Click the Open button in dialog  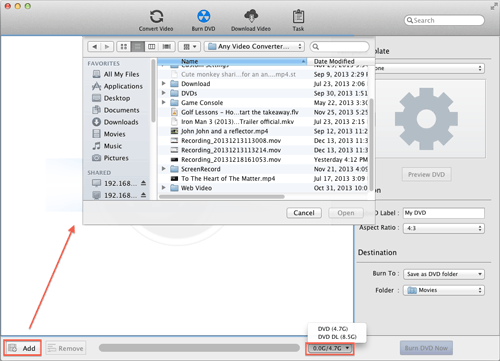[x=346, y=213]
